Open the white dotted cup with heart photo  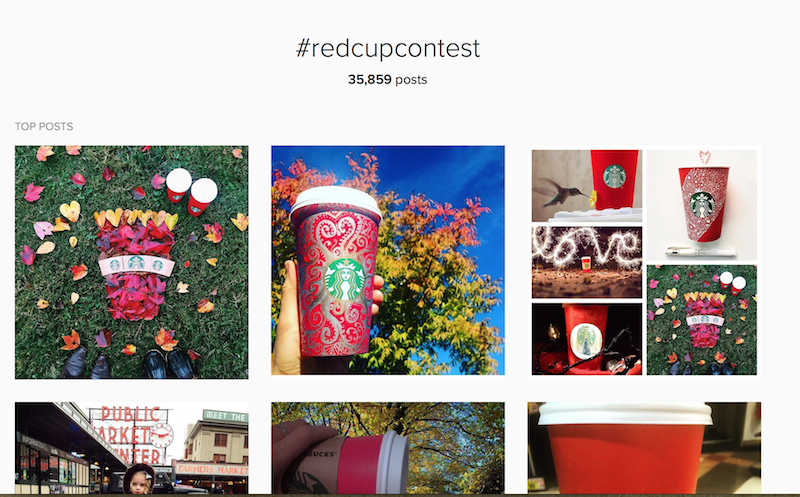702,205
